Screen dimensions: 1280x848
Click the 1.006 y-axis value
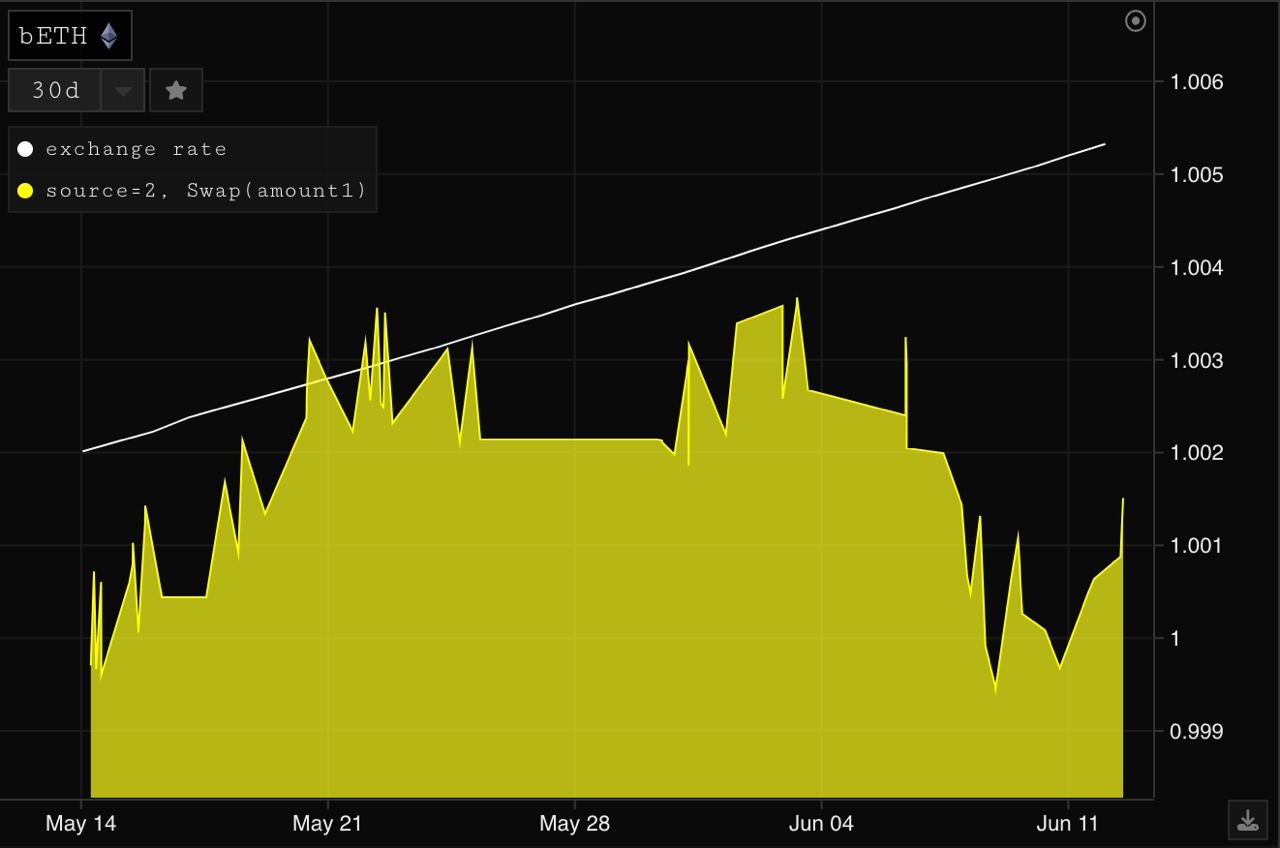[1197, 82]
